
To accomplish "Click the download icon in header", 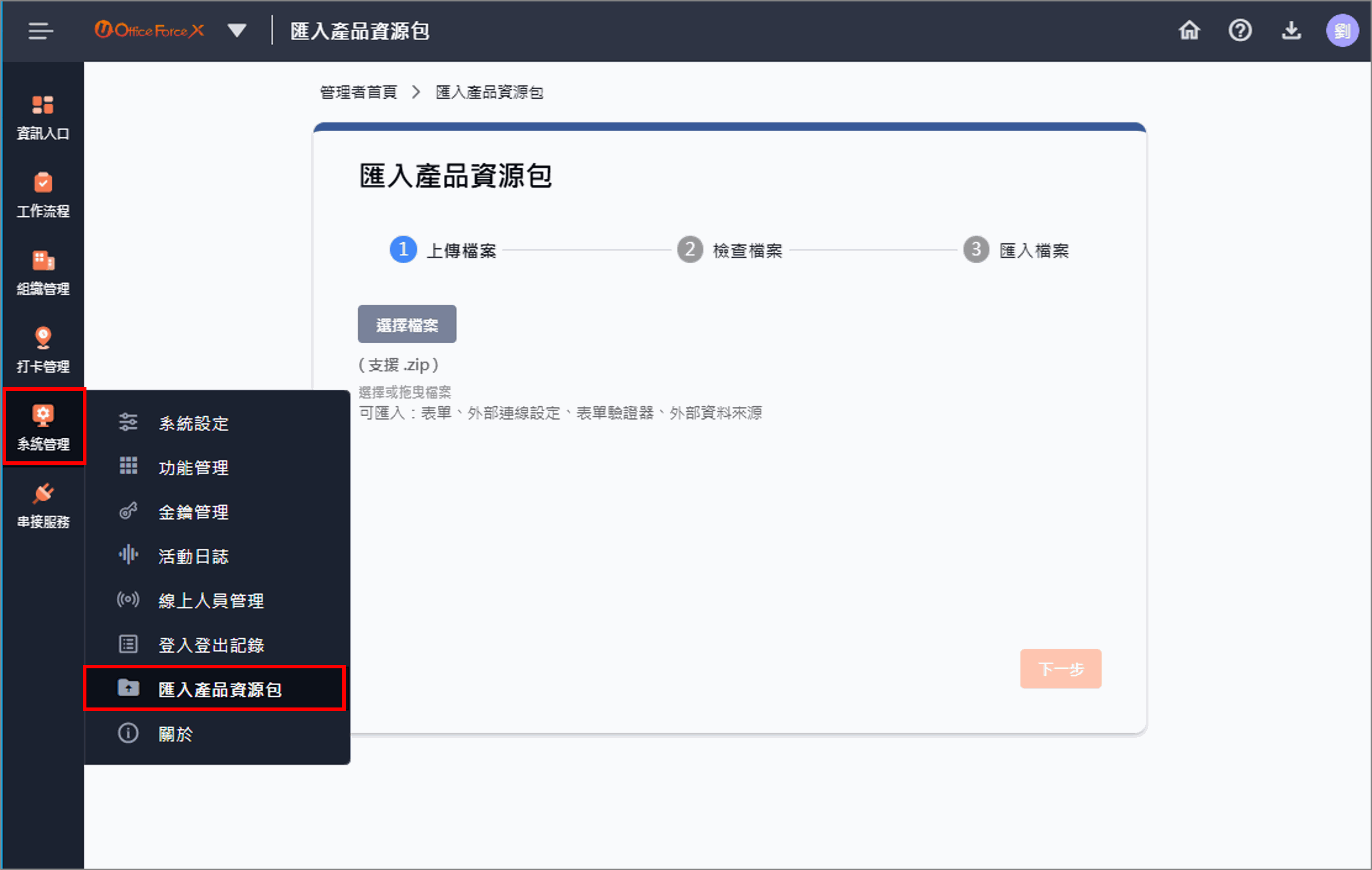I will [1291, 31].
